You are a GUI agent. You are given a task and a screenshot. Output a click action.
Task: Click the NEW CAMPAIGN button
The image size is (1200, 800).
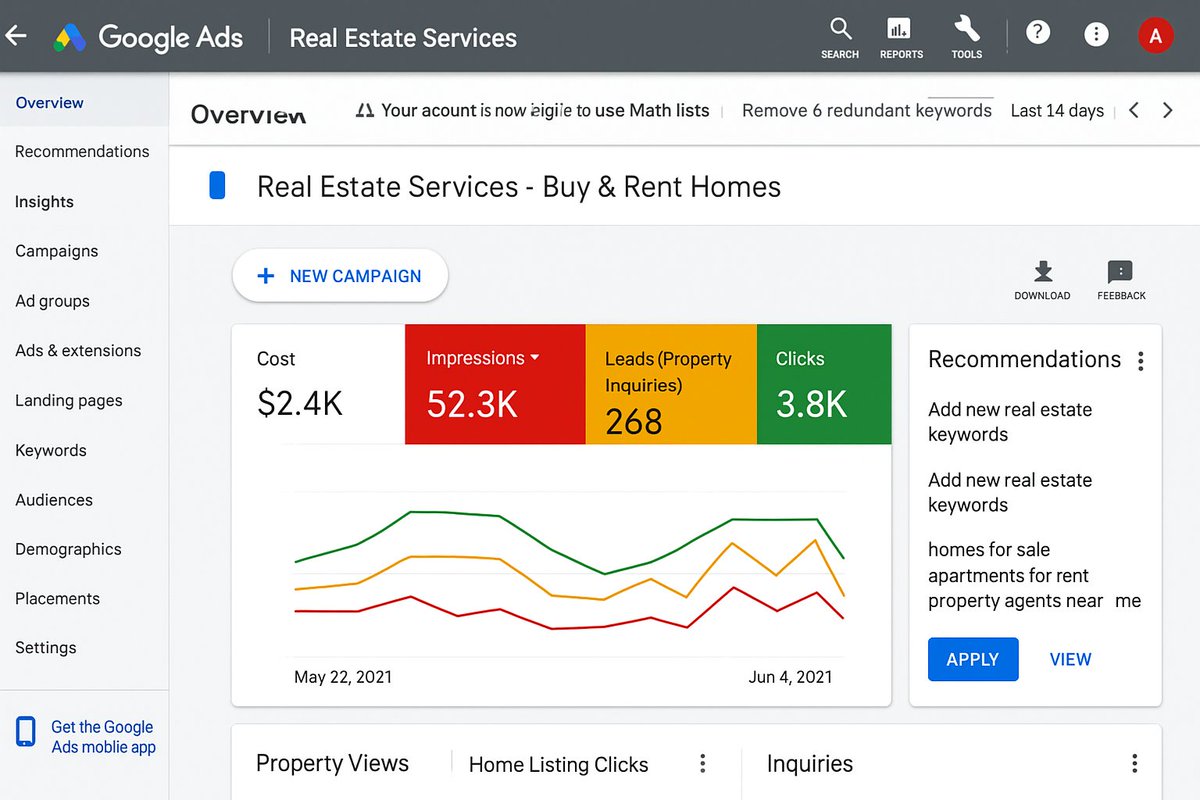340,276
